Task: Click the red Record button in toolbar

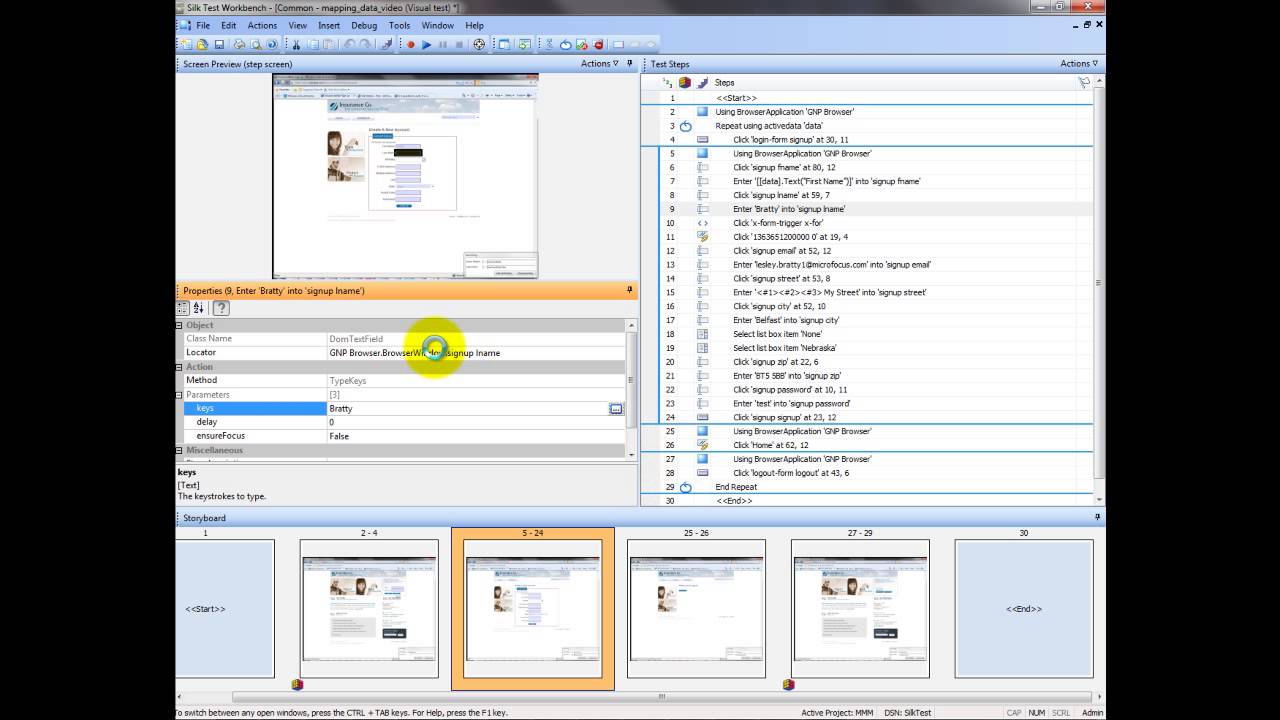Action: (410, 44)
